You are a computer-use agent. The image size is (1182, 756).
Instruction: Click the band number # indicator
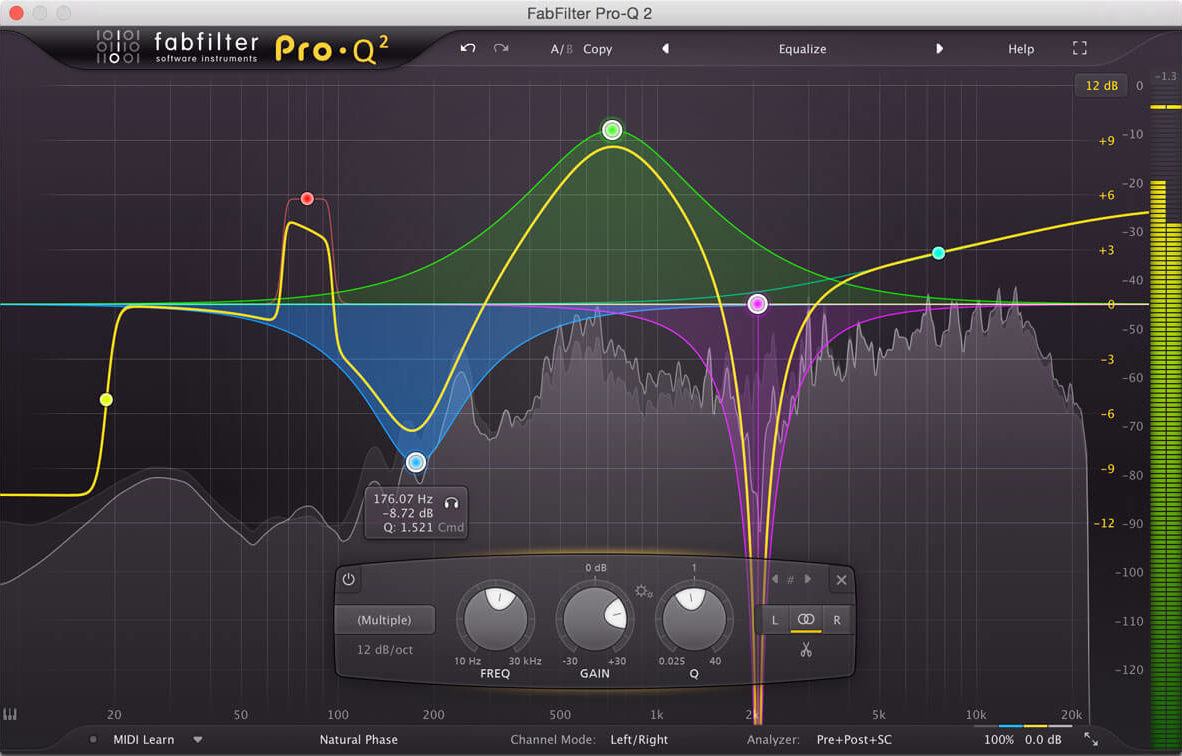tap(791, 580)
